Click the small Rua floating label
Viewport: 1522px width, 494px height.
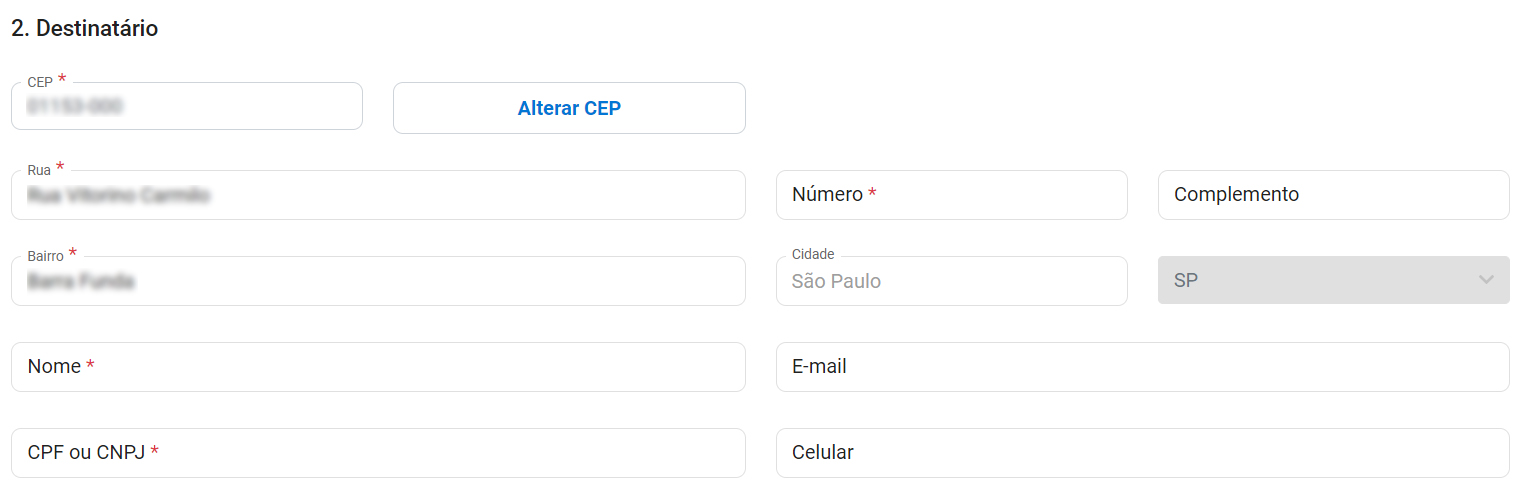coord(39,170)
